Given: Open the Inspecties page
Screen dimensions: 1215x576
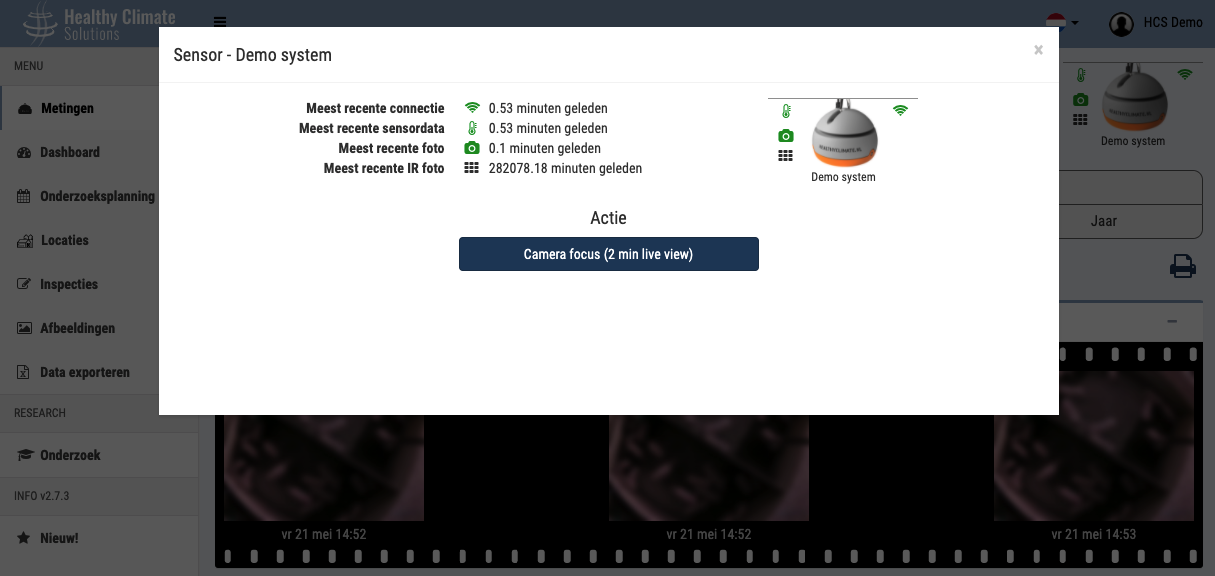Looking at the screenshot, I should tap(68, 284).
